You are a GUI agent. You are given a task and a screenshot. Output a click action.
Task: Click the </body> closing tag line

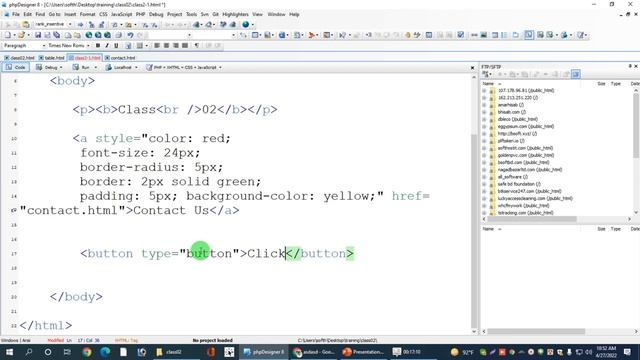click(76, 297)
